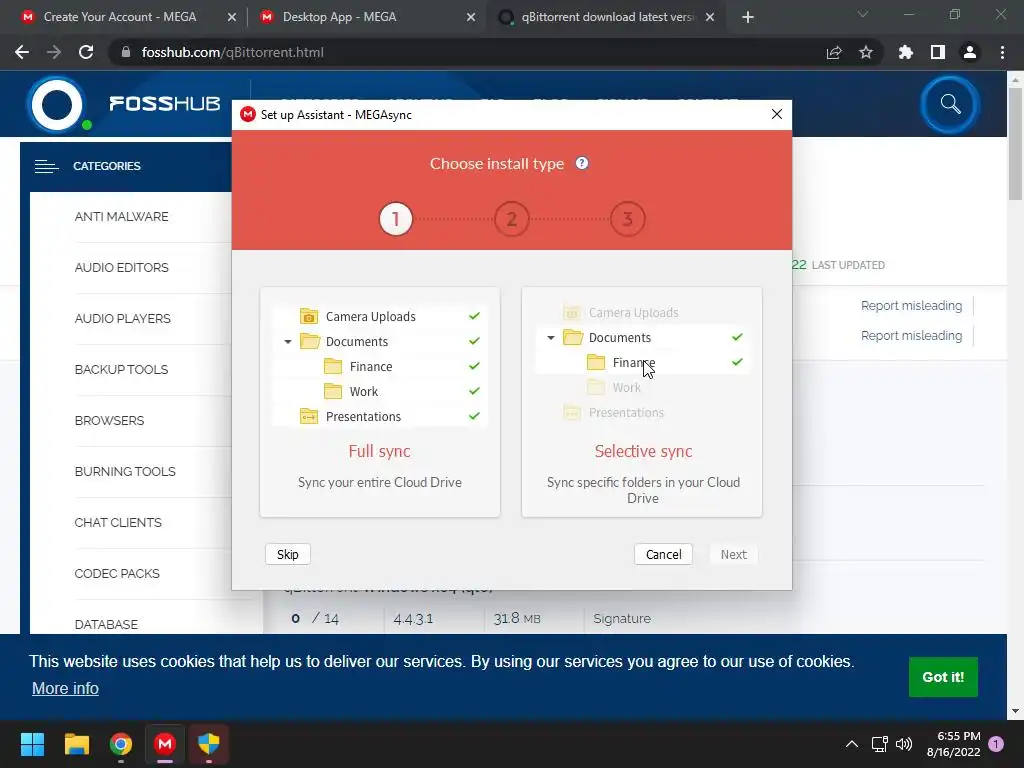Show hidden system tray icons
1024x768 pixels.
coord(852,744)
